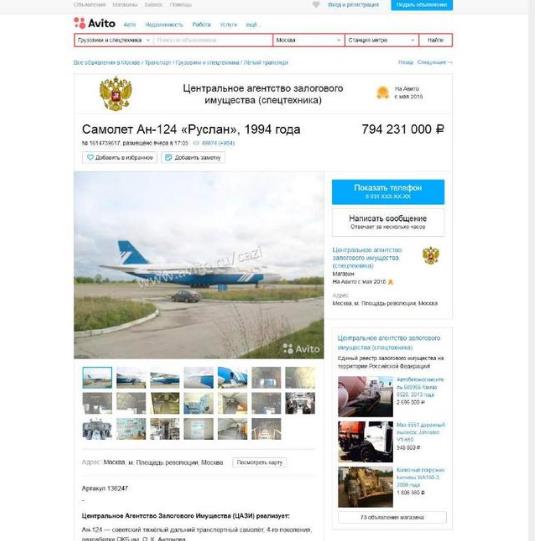Open the 'Грузовики и спецтехника' category dropdown
Viewport: 538px width, 541px height.
[x=114, y=40]
